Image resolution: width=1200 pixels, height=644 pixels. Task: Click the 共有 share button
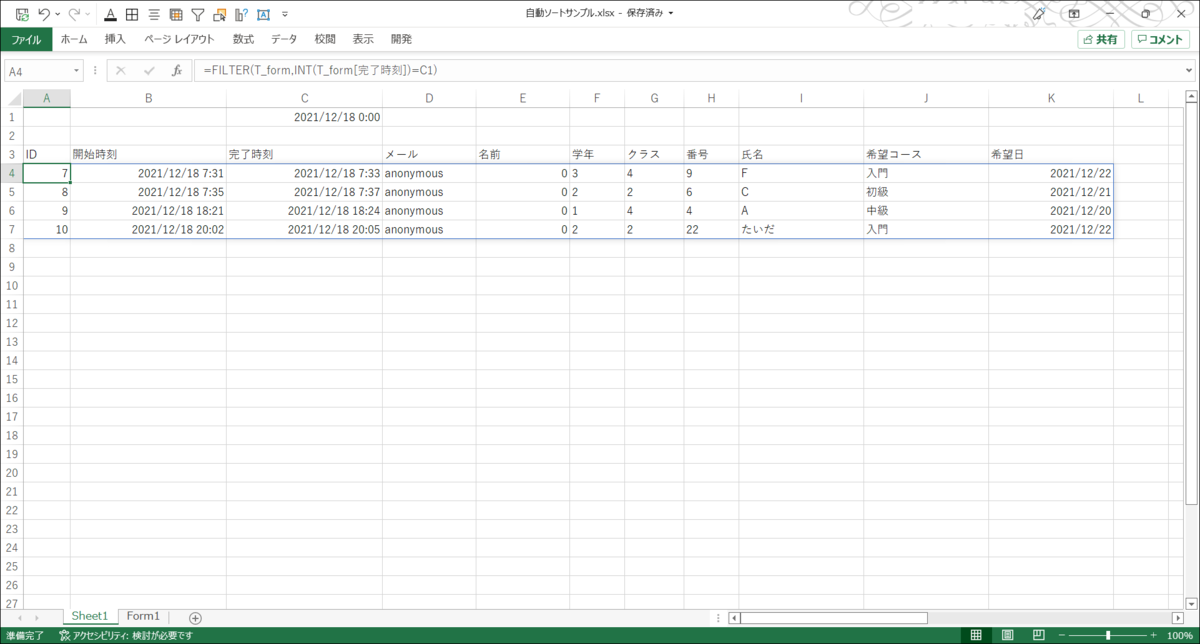point(1100,38)
